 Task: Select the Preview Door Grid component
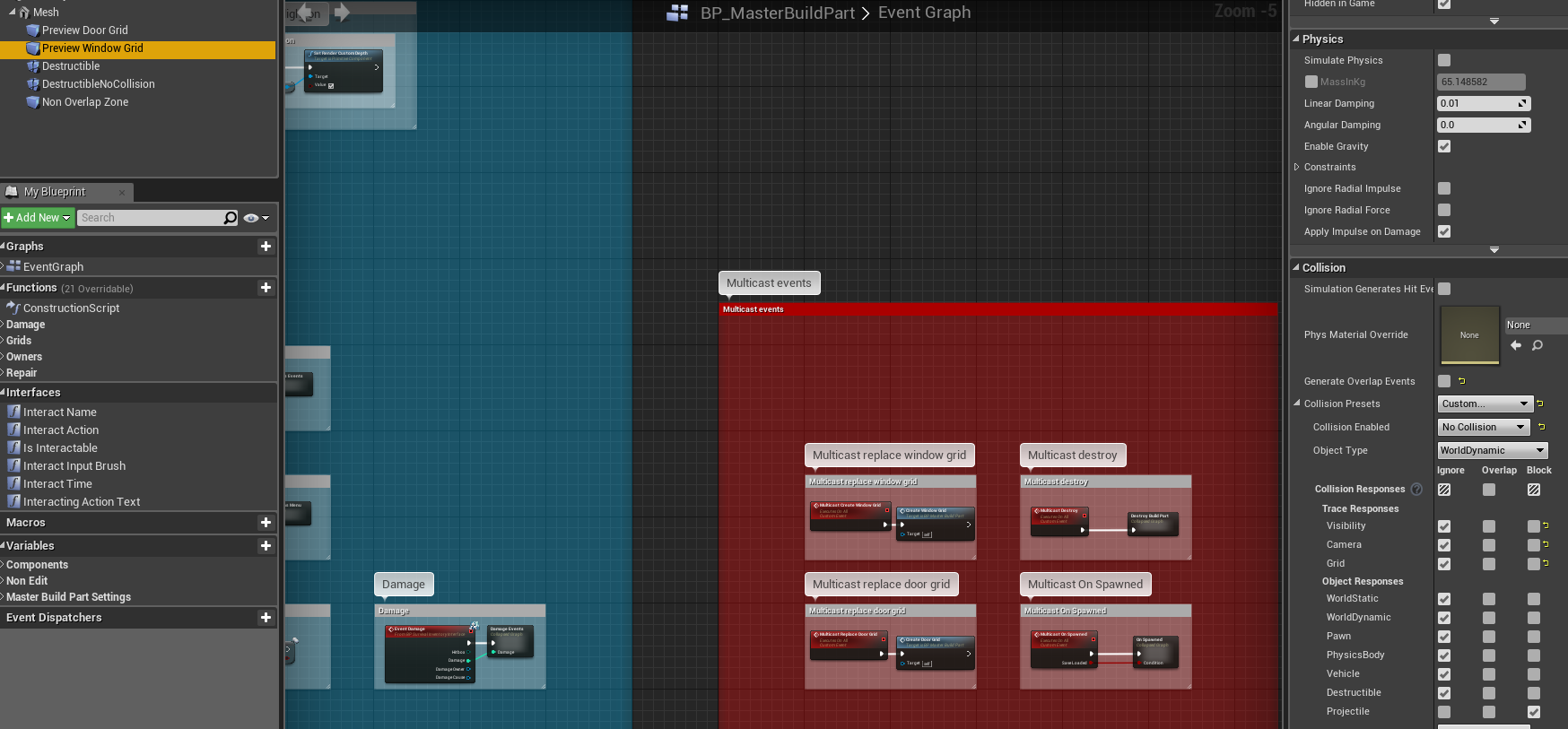pos(84,30)
